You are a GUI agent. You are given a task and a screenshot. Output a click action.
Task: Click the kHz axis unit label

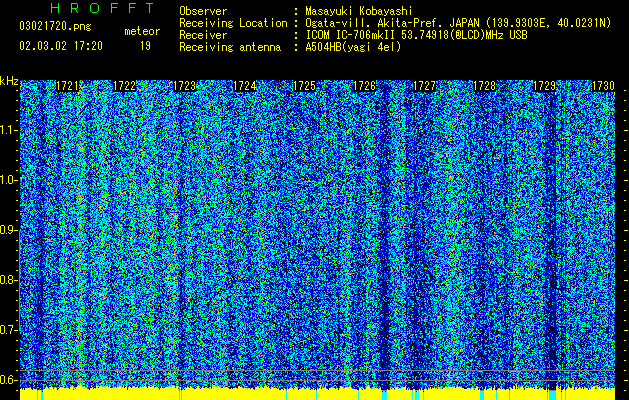point(9,81)
